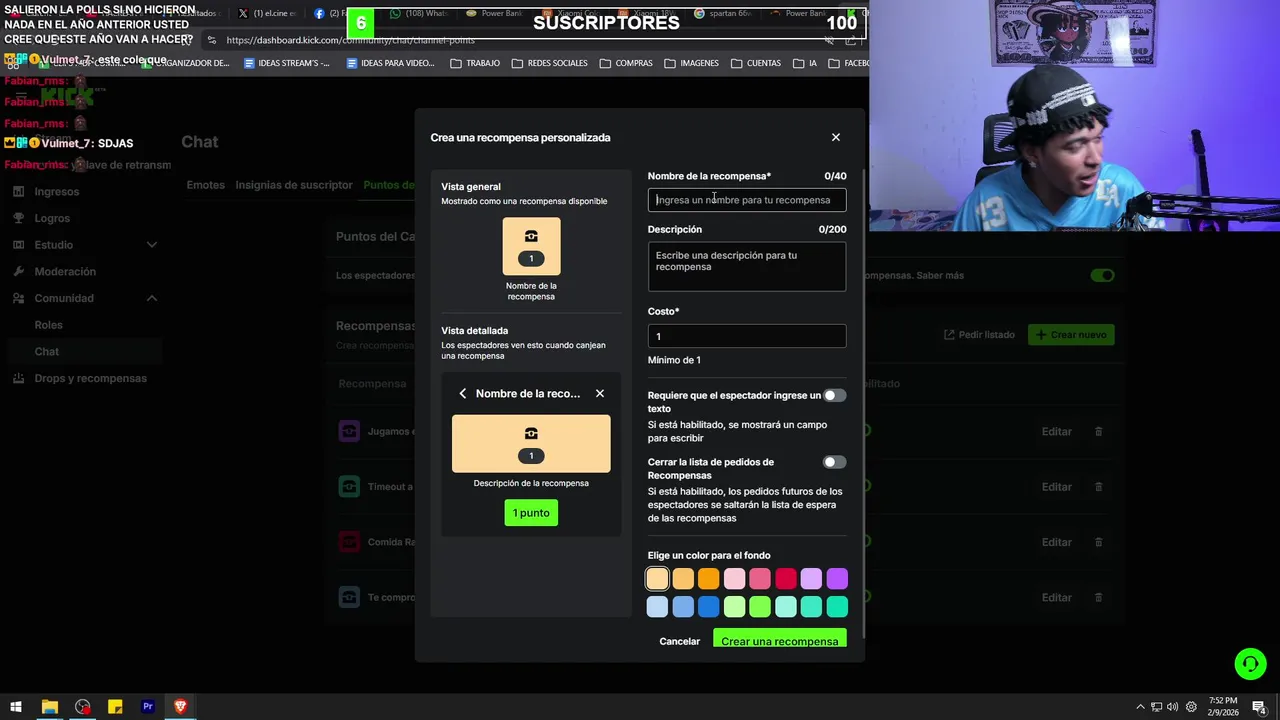Screen dimensions: 1280x720
Task: Click the Logros trophy icon
Action: coord(19,218)
